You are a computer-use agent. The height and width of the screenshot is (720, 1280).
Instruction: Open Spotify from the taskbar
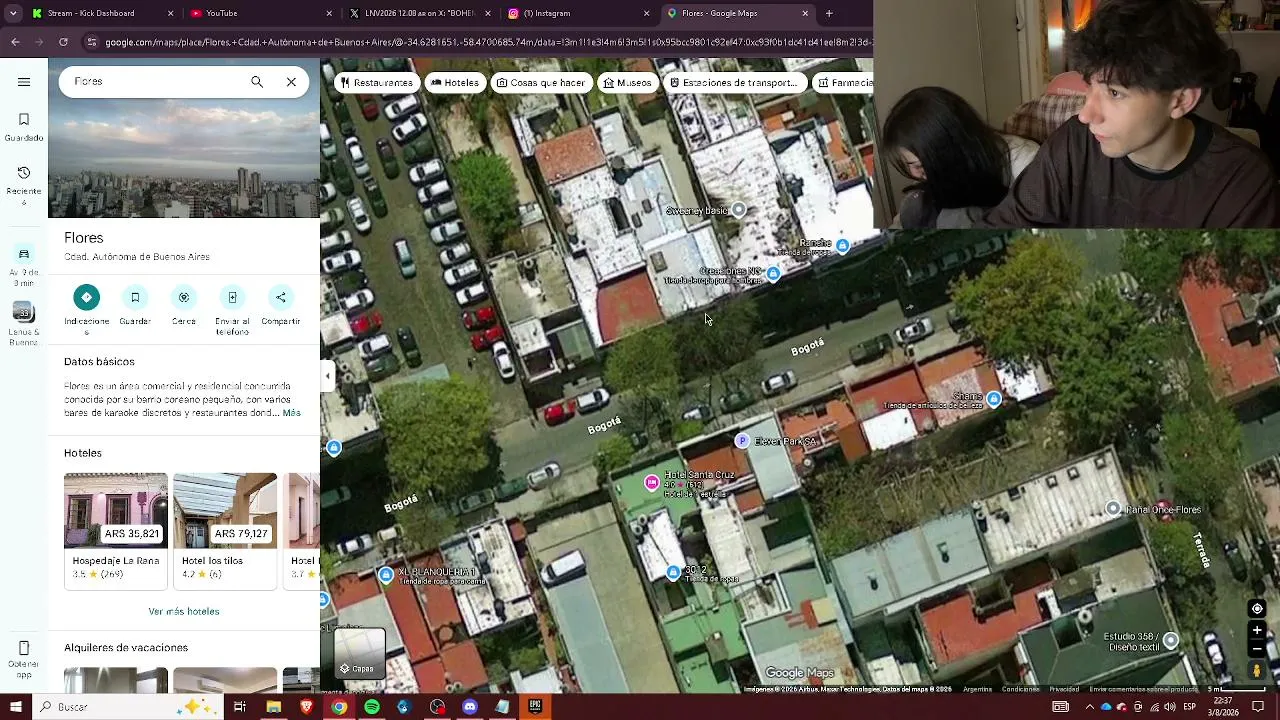click(x=372, y=707)
